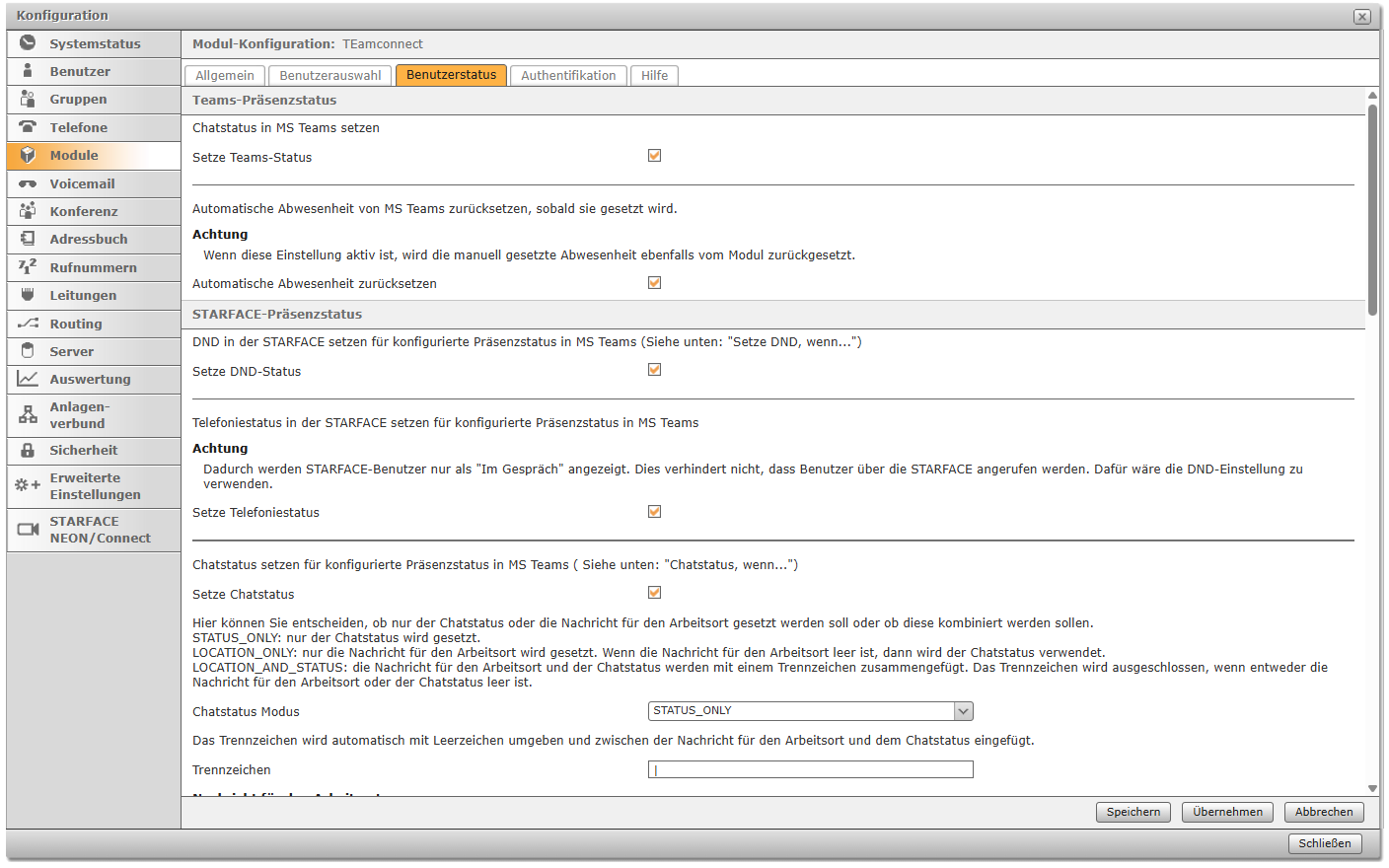Click the STARFACE NEON/Connect camera icon
Screen dimensions: 1389x868
tap(28, 530)
